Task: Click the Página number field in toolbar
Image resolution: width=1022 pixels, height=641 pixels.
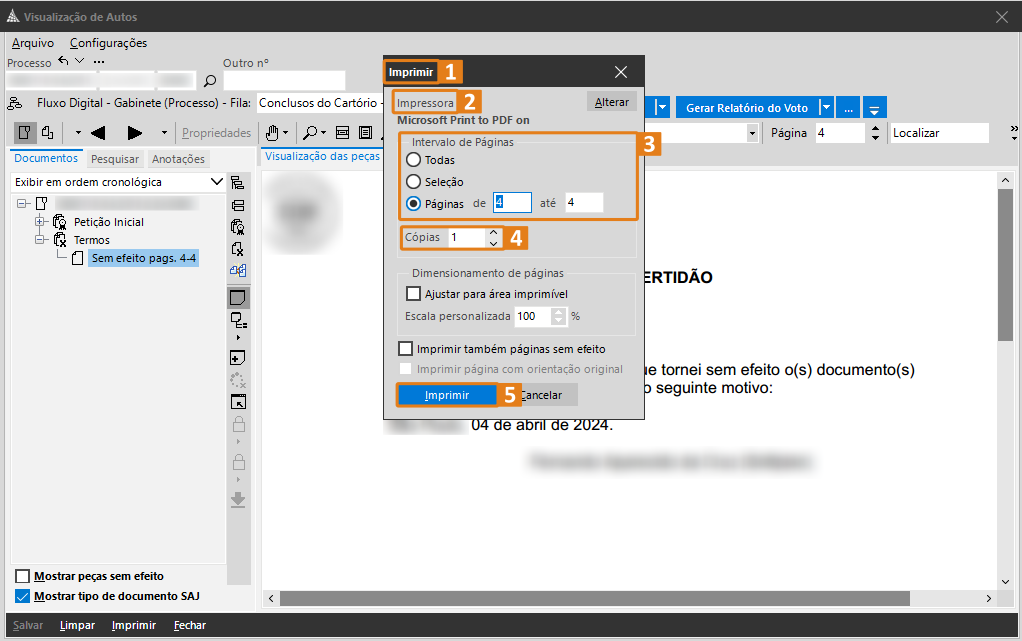Action: coord(840,133)
